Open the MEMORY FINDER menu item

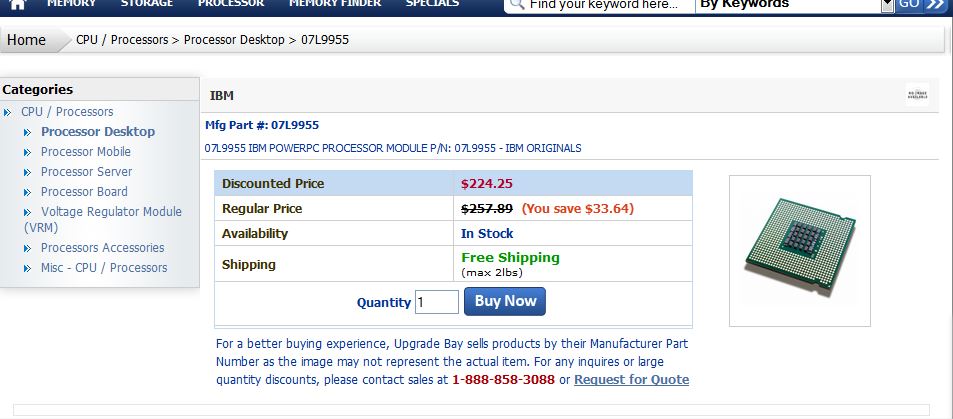pyautogui.click(x=334, y=4)
